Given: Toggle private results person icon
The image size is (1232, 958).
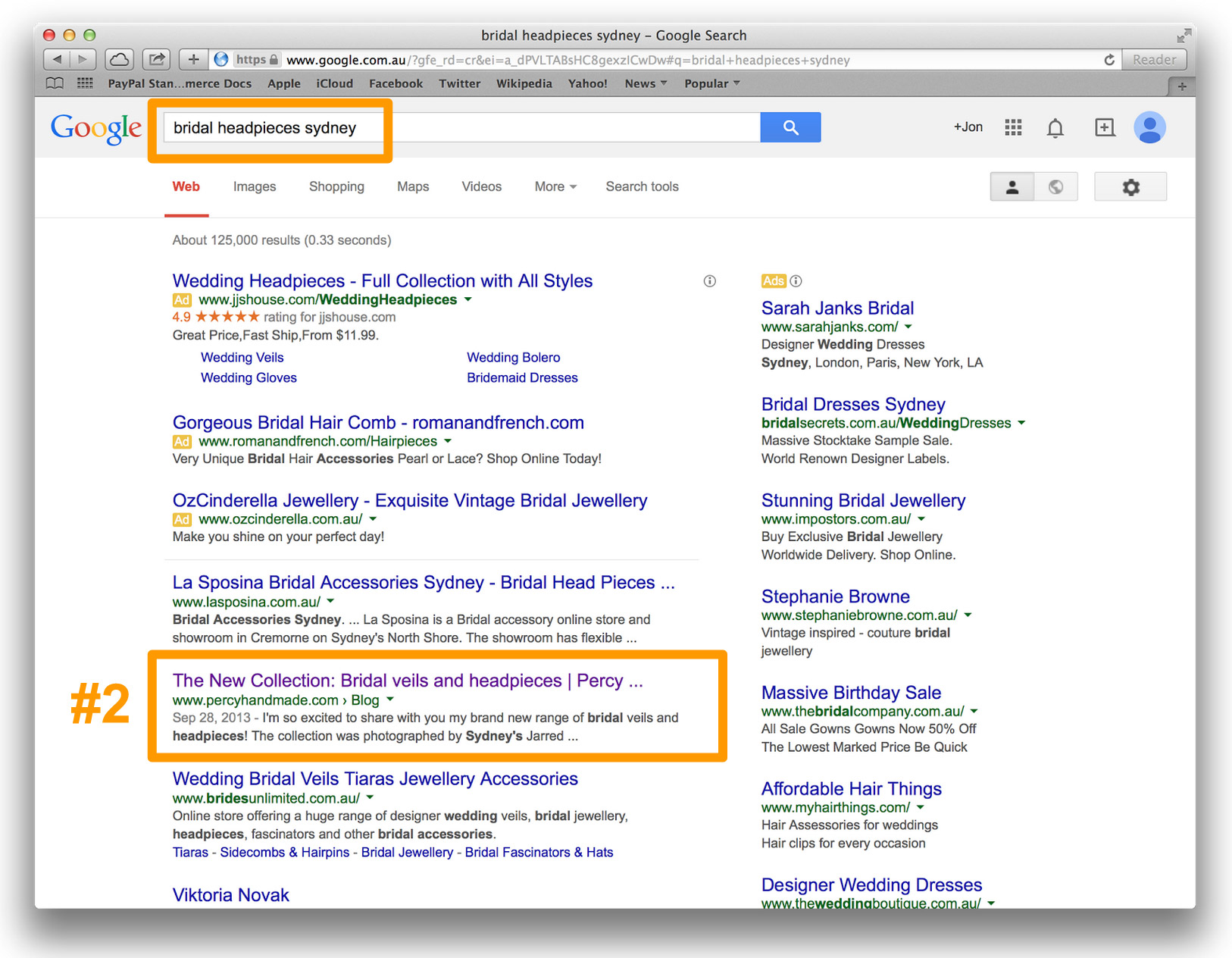Looking at the screenshot, I should click(x=1012, y=187).
